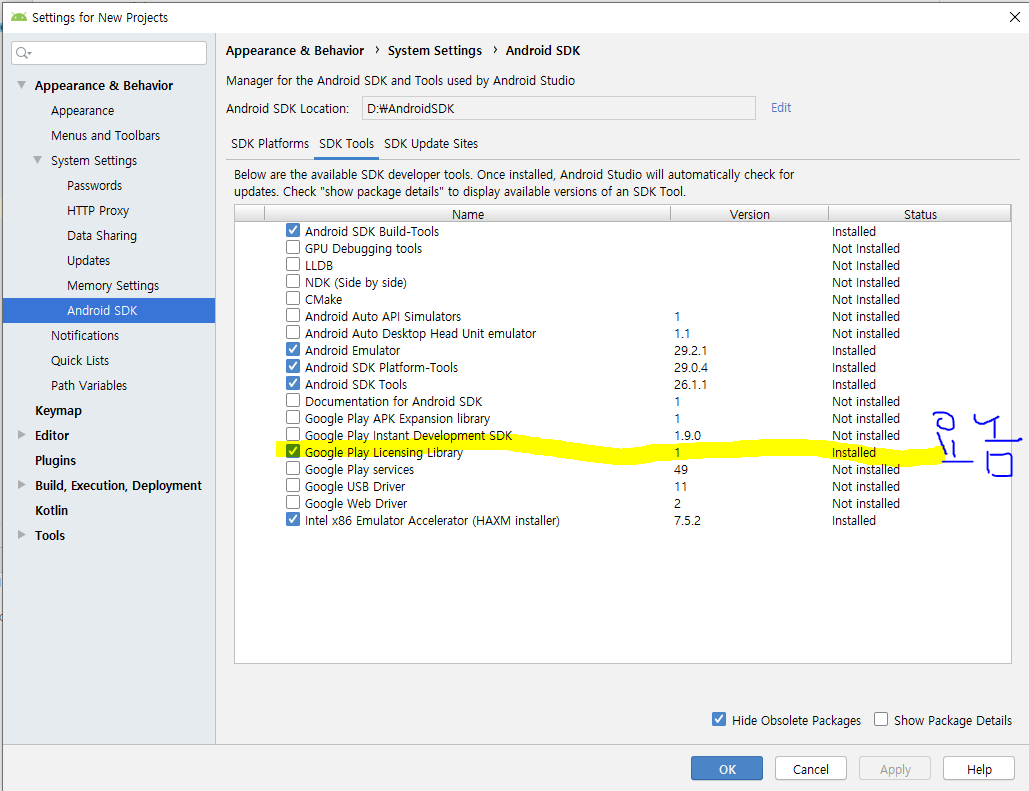
Task: Uncheck the Android SDK Tools checkbox
Action: tap(293, 384)
